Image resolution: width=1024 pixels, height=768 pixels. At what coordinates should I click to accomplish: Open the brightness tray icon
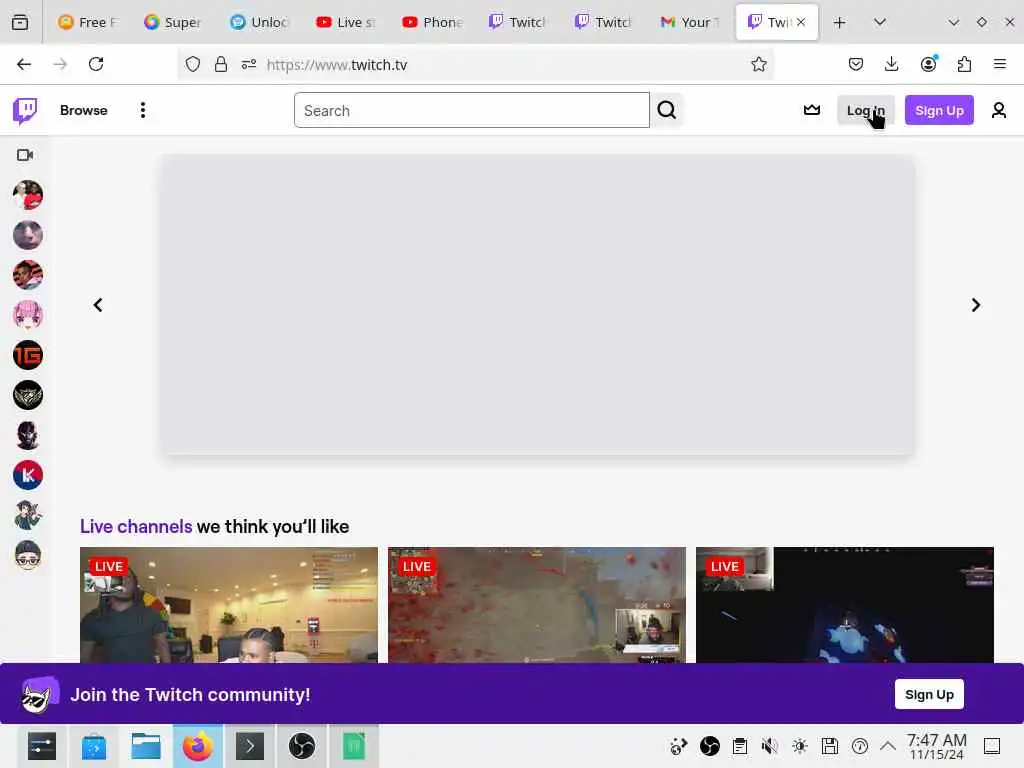[800, 746]
